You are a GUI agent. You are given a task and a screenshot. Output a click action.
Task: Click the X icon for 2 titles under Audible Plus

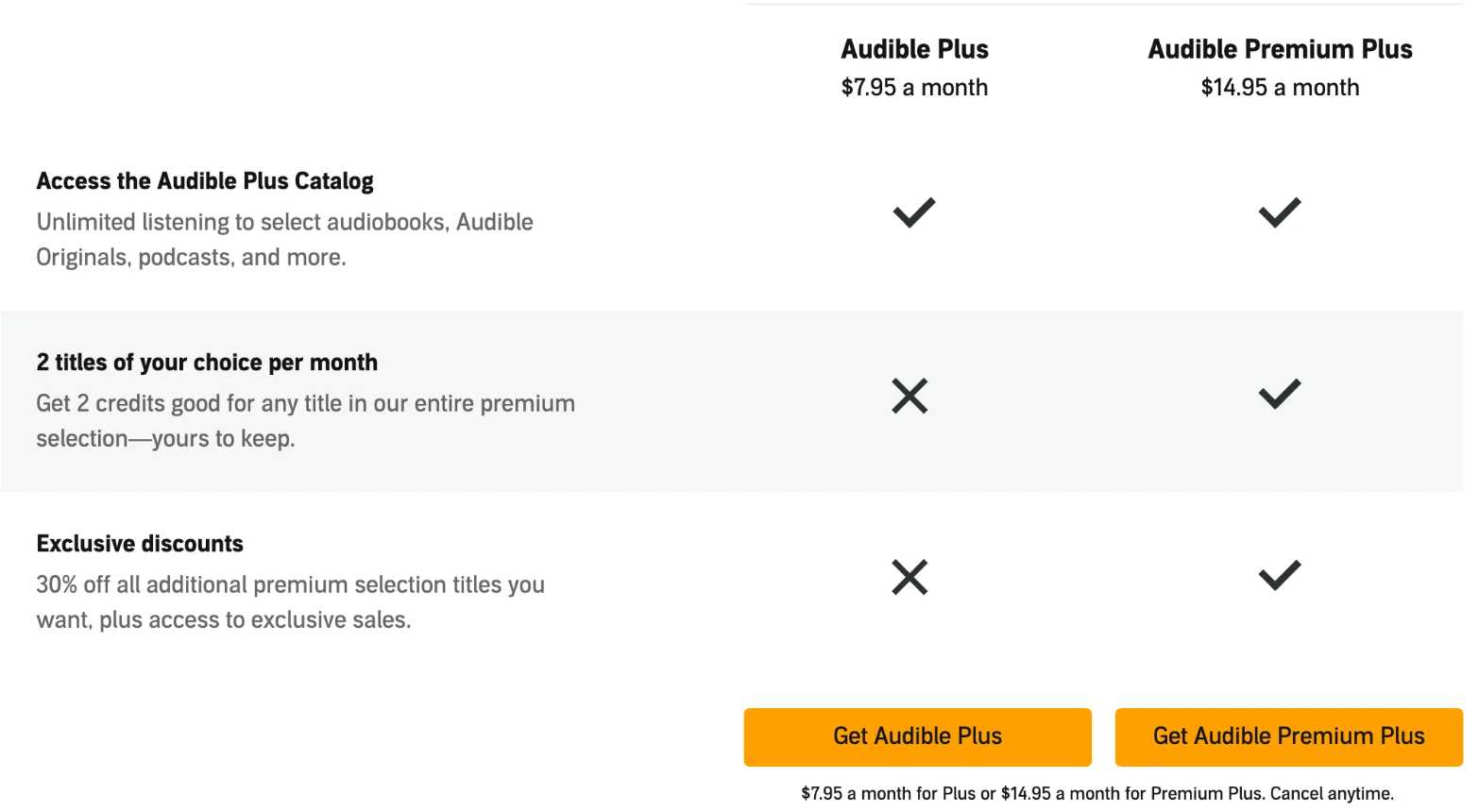909,396
